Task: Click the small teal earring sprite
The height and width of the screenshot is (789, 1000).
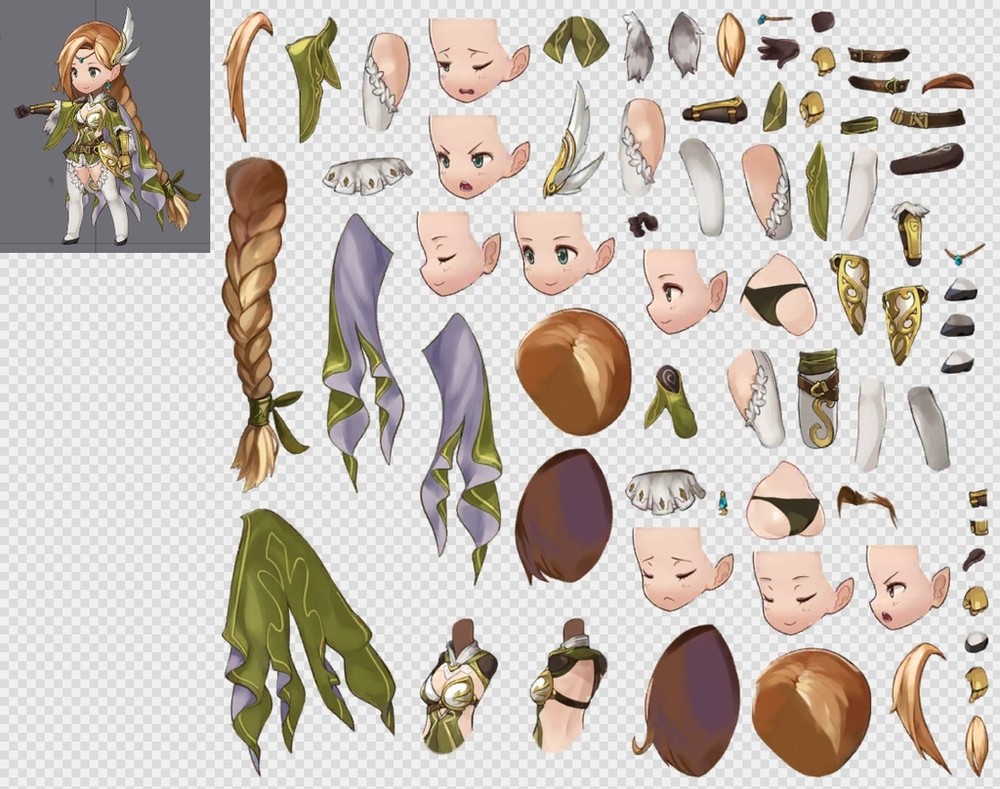Action: coord(723,501)
